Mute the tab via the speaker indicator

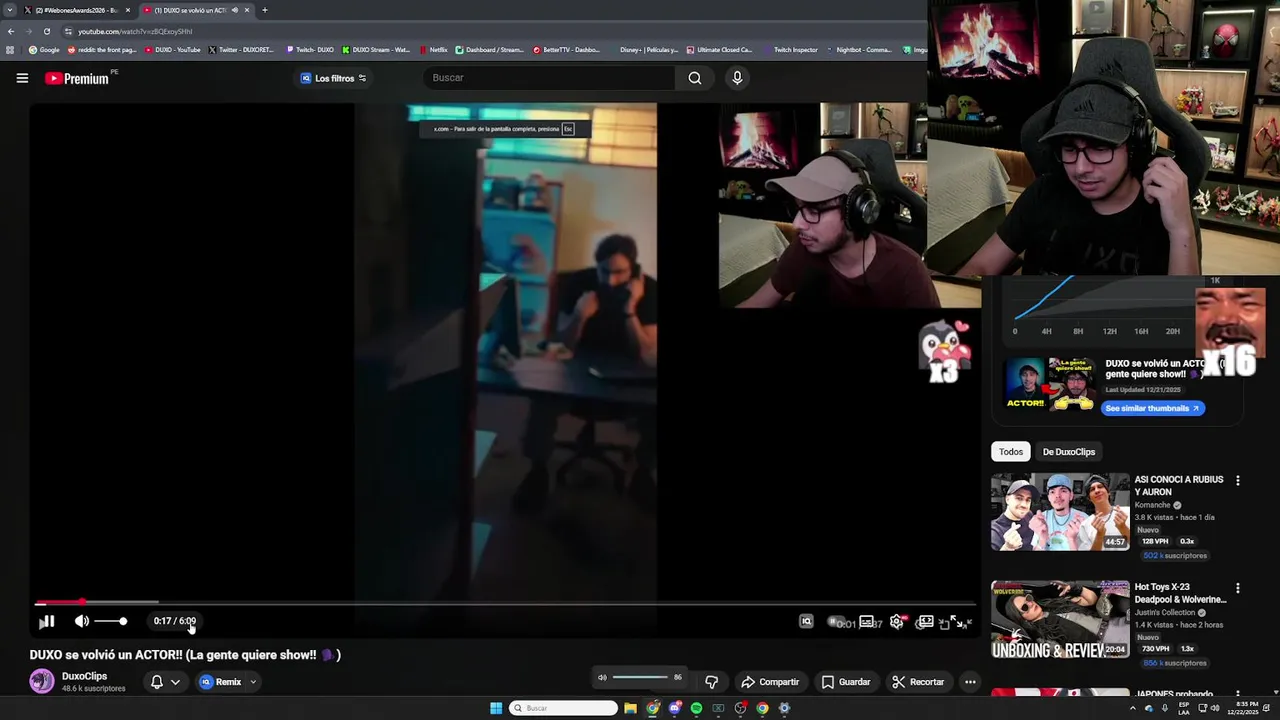coord(235,10)
